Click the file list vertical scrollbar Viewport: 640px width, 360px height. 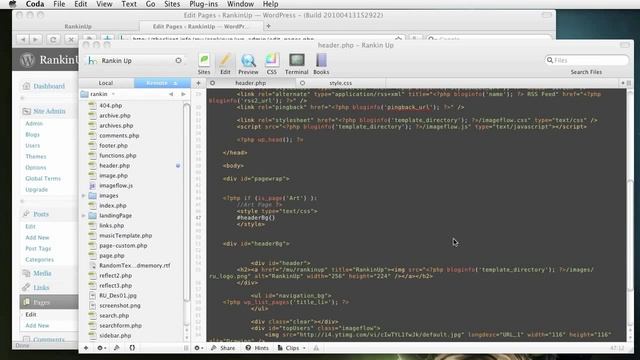coord(187,202)
